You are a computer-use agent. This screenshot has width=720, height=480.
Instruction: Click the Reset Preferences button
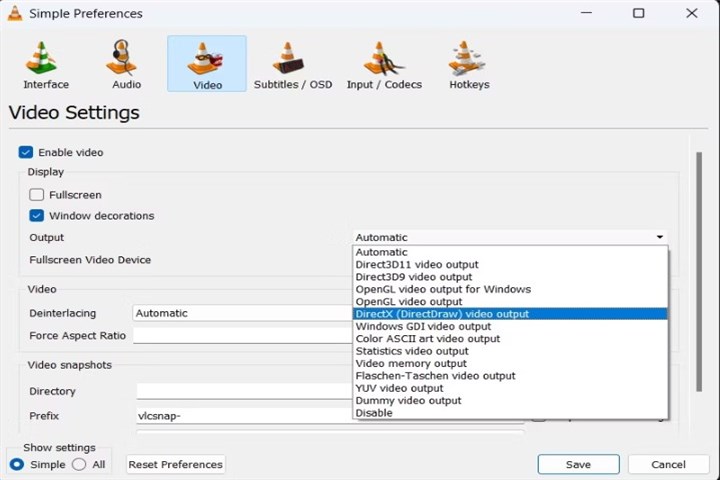[x=175, y=464]
